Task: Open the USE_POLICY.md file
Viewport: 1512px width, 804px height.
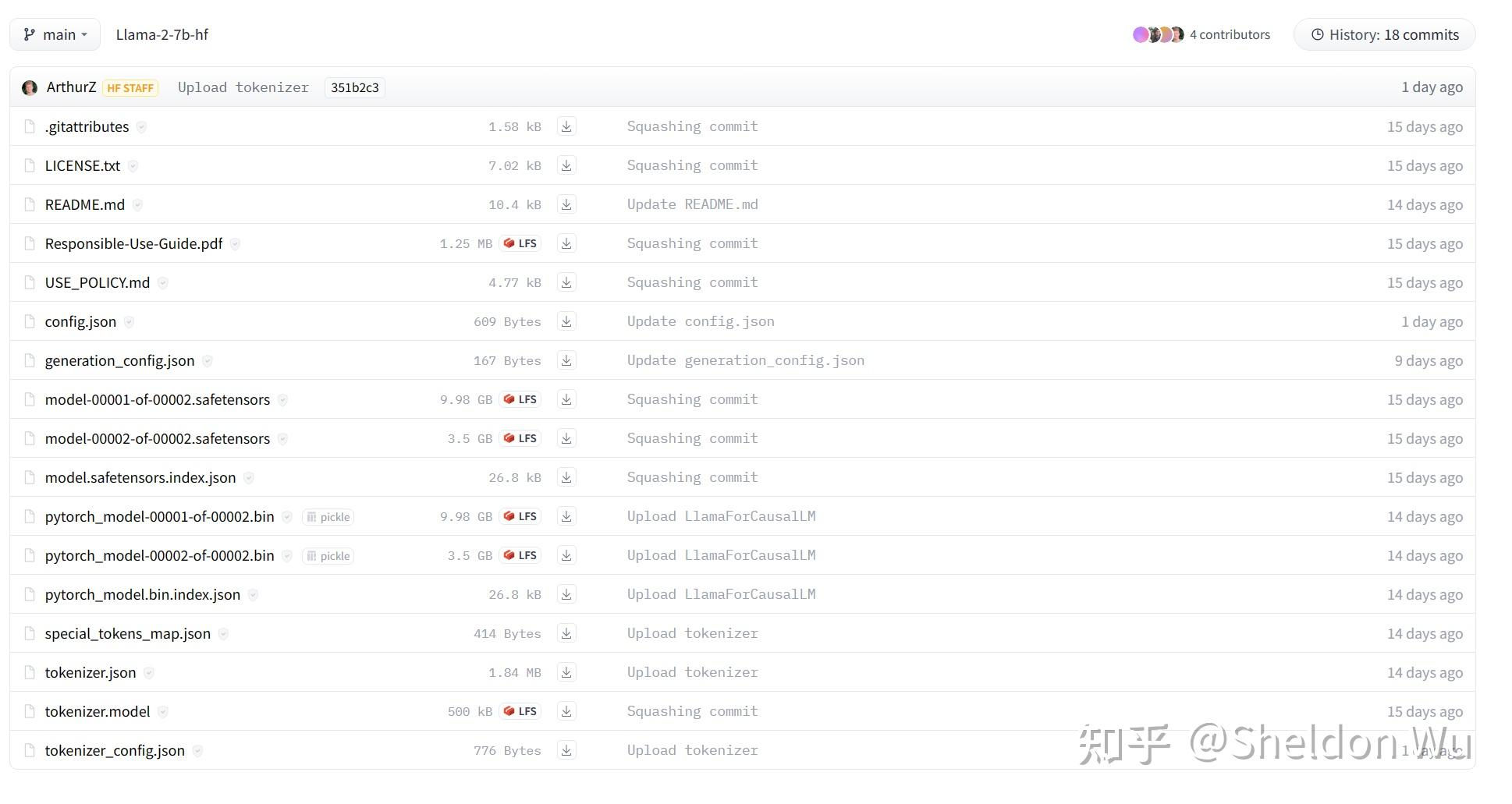Action: 97,282
